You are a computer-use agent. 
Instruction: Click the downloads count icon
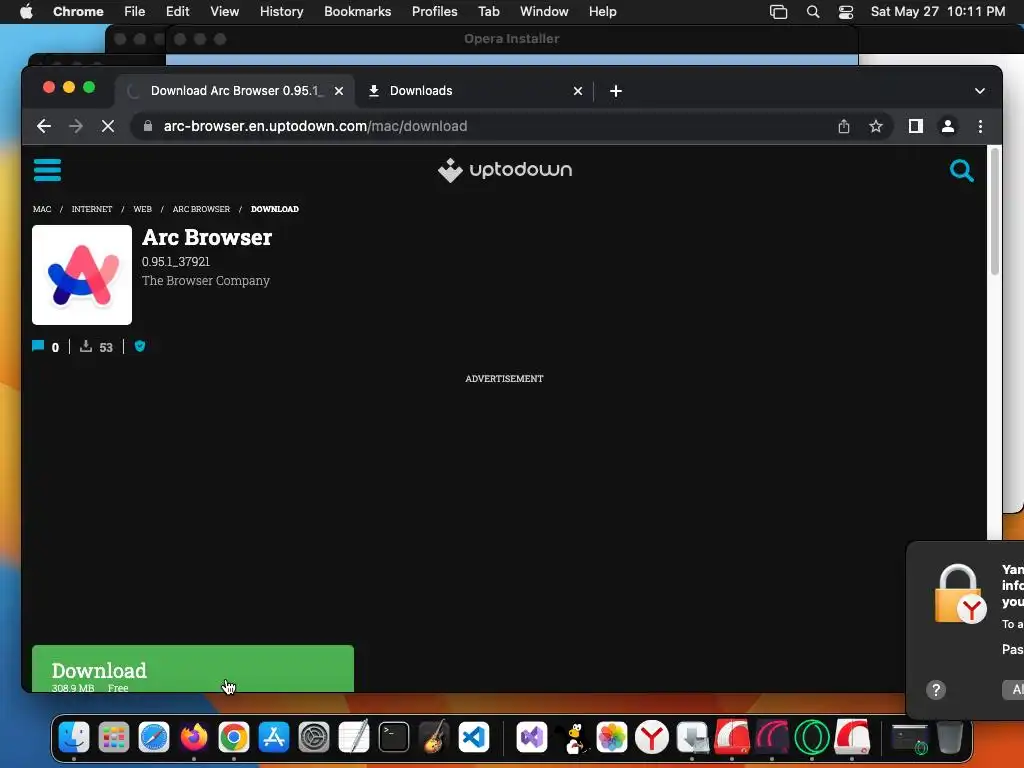[86, 346]
